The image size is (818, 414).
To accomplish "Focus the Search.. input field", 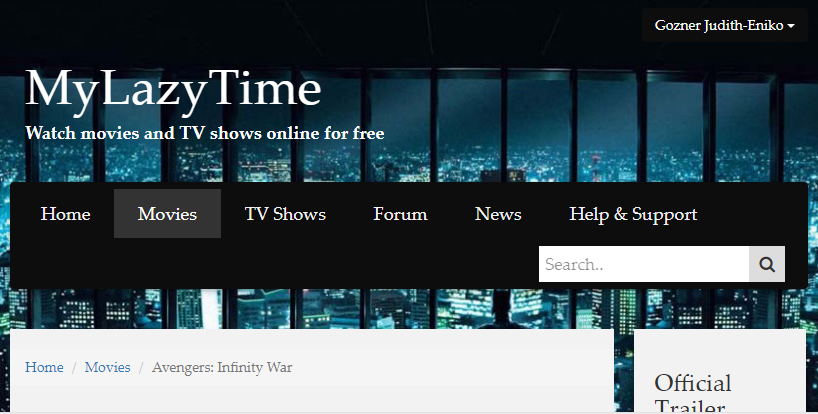I will pos(644,264).
